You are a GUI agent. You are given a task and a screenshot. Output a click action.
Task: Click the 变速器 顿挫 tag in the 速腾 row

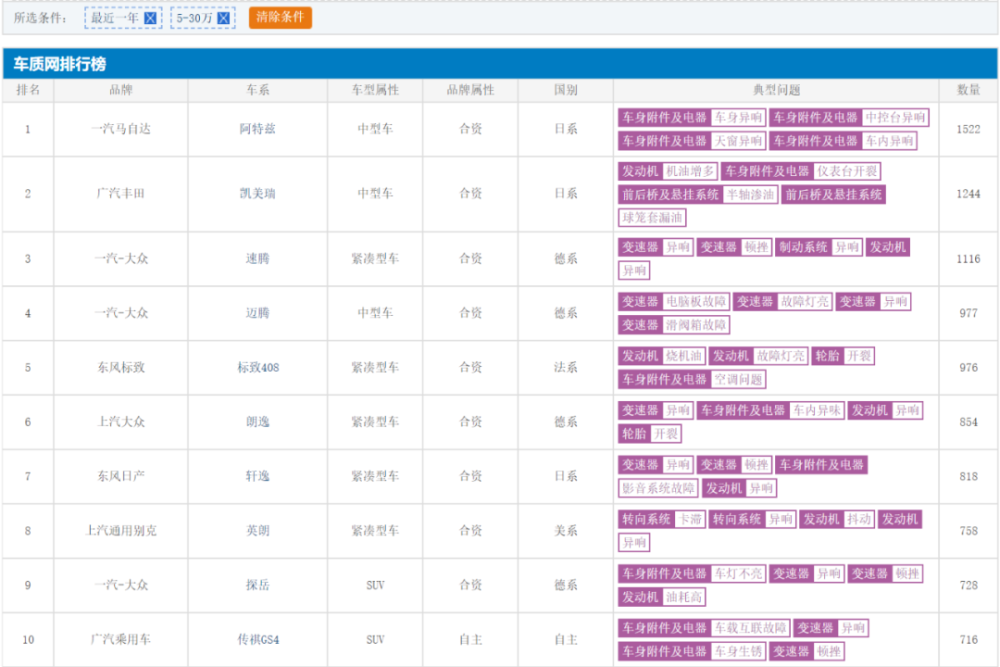click(735, 247)
